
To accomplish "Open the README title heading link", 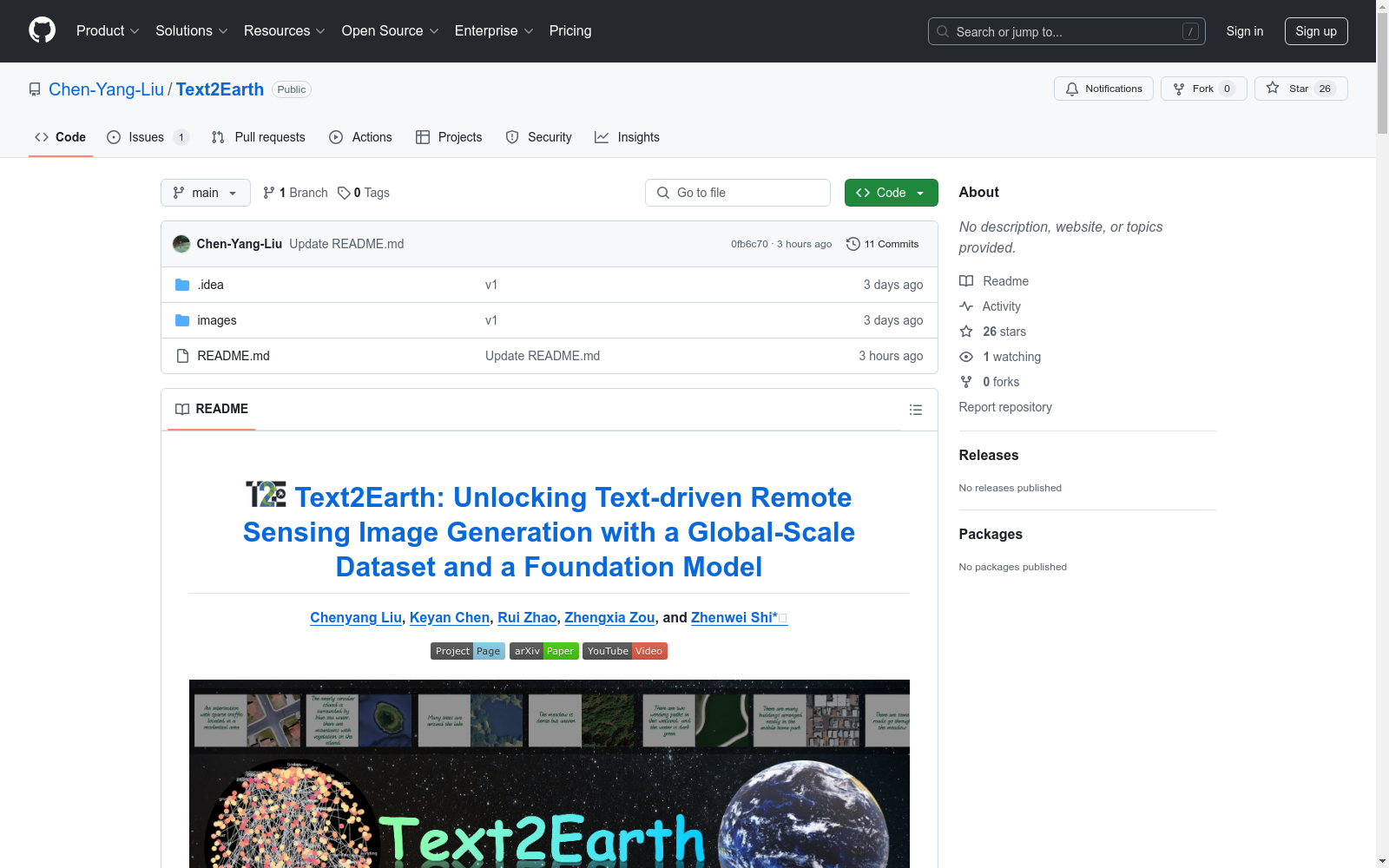I will click(x=550, y=532).
